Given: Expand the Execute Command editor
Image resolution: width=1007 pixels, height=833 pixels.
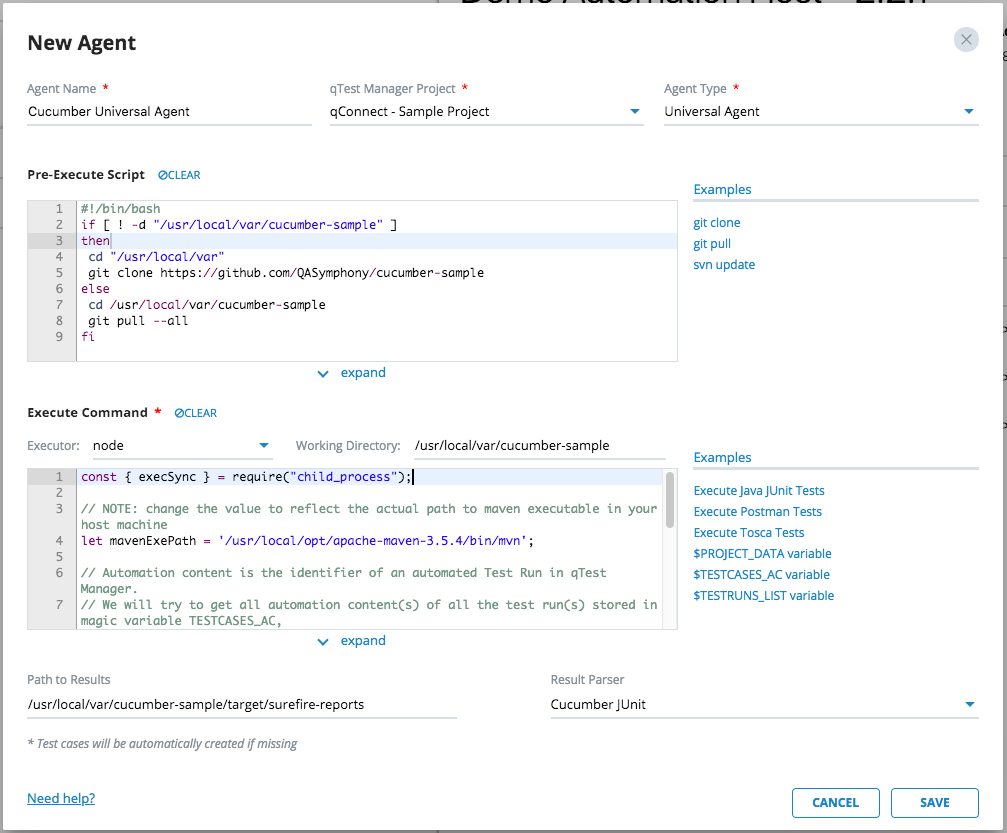Looking at the screenshot, I should [x=352, y=641].
